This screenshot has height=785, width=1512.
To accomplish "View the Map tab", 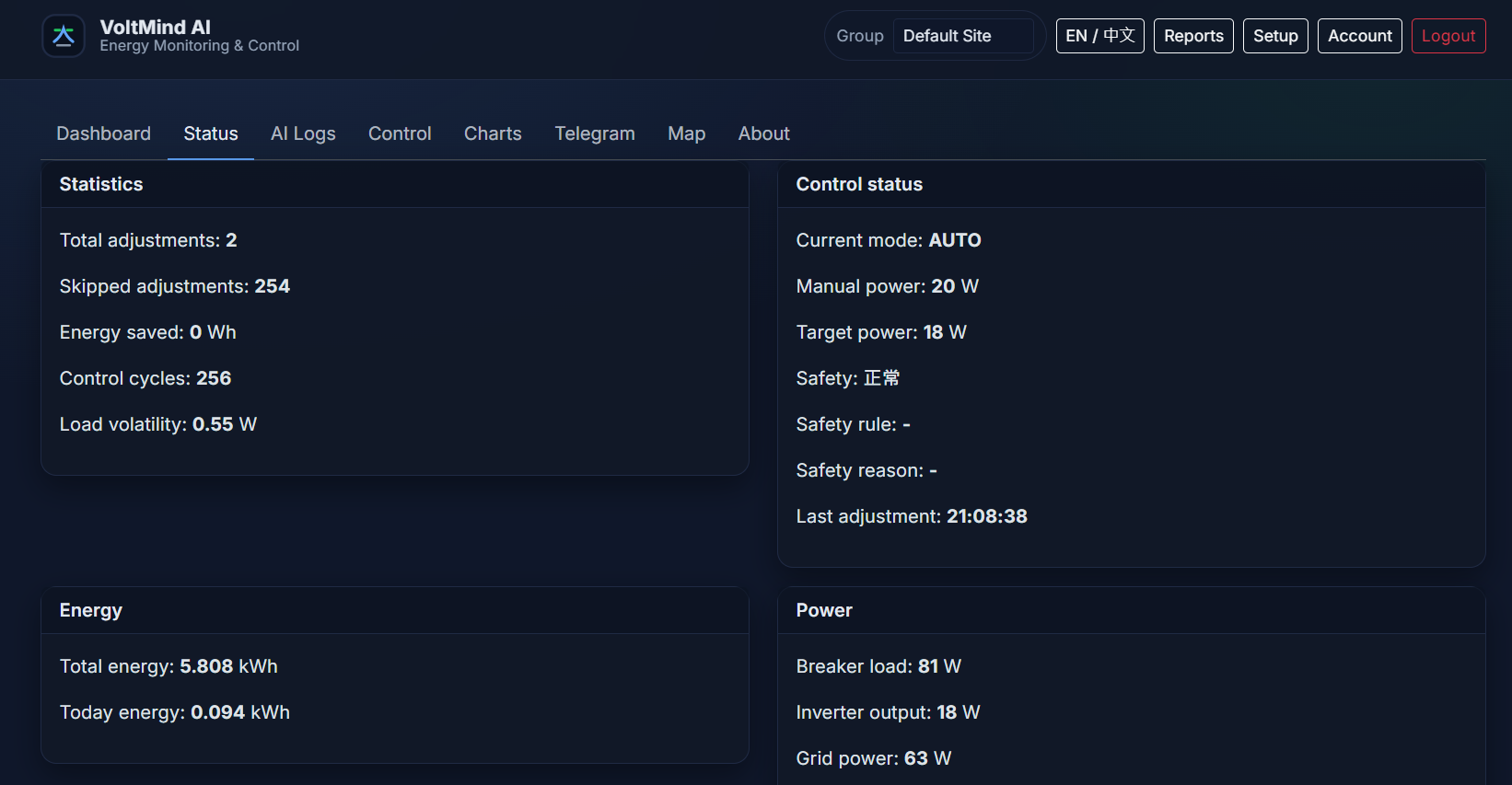I will click(686, 133).
